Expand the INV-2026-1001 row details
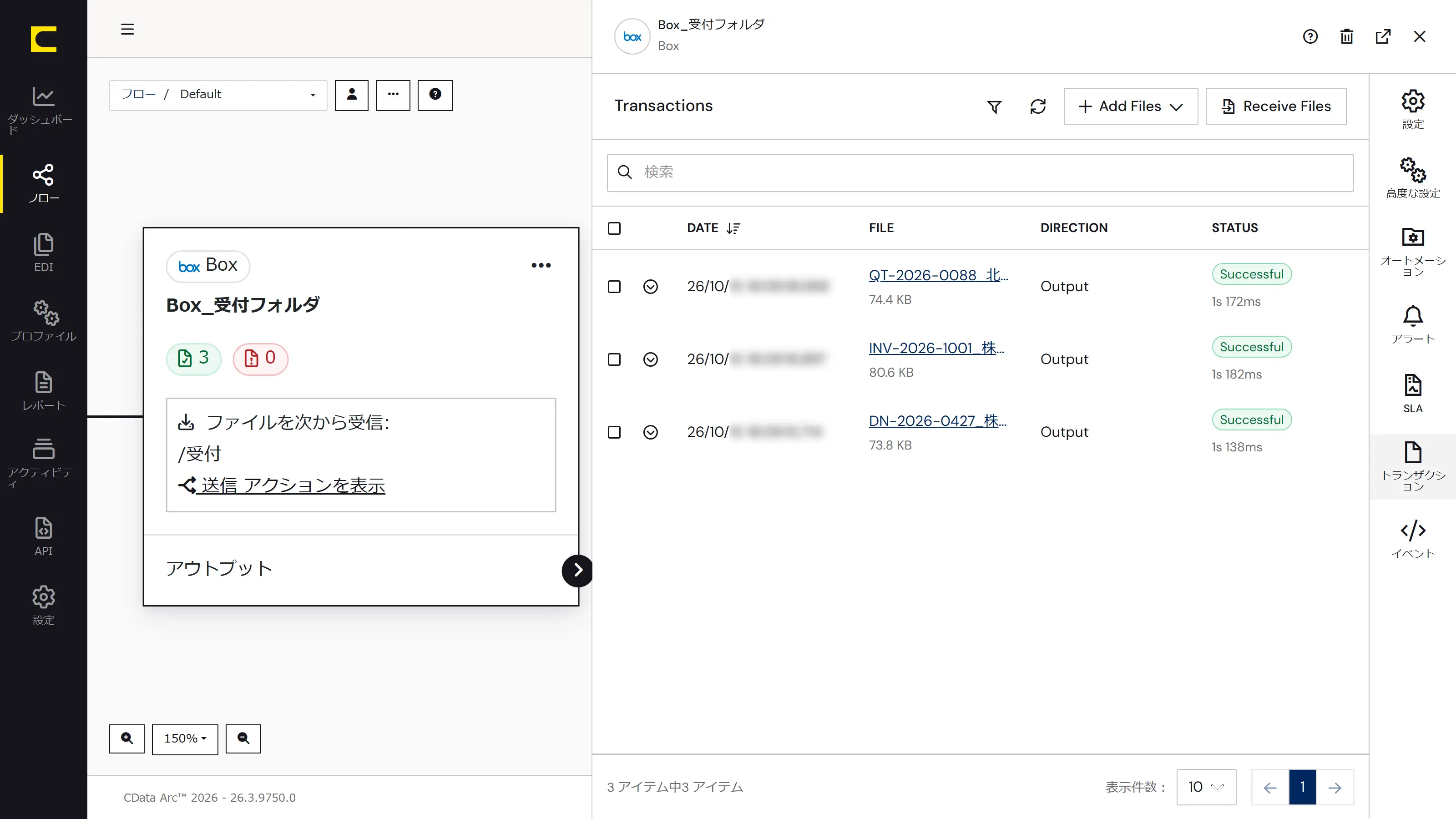Image resolution: width=1456 pixels, height=819 pixels. click(x=651, y=359)
